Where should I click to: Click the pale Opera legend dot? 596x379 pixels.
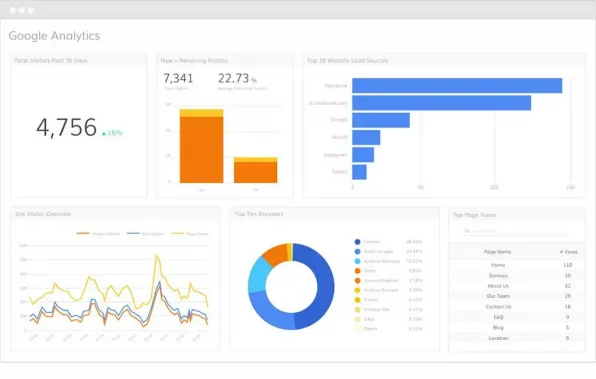(357, 329)
